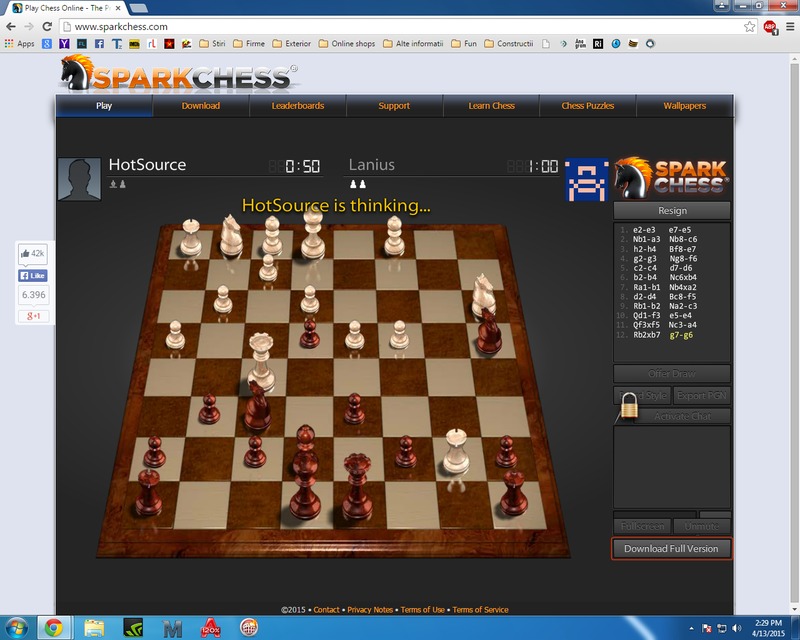Go back using the browser back arrow
The height and width of the screenshot is (640, 800).
(x=11, y=27)
